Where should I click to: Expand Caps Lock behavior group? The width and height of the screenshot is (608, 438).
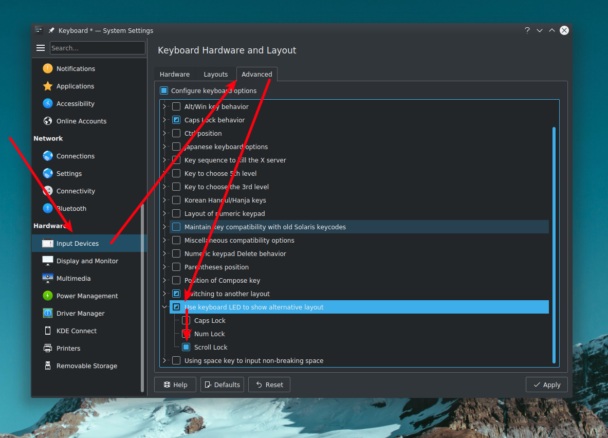164,120
